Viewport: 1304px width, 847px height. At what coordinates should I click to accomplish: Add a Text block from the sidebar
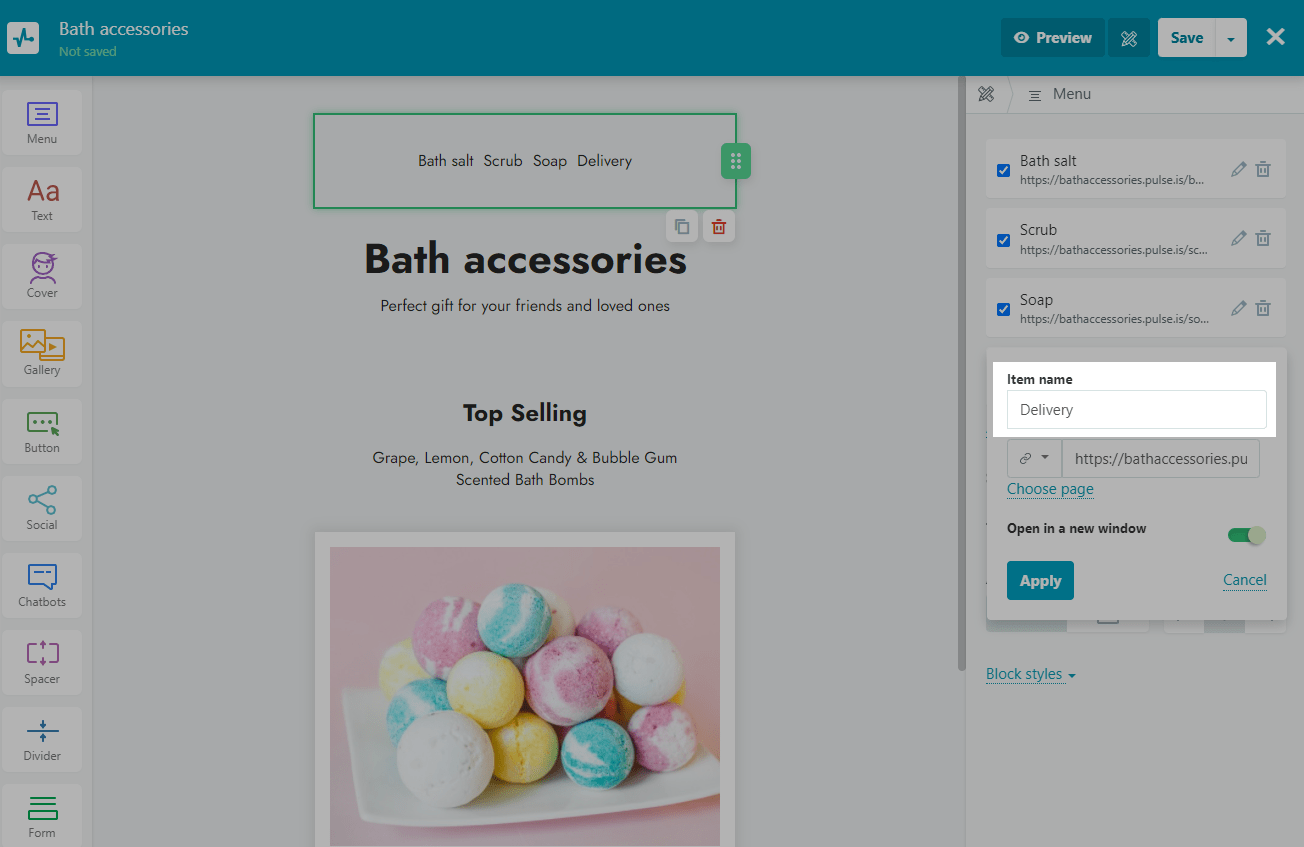42,199
